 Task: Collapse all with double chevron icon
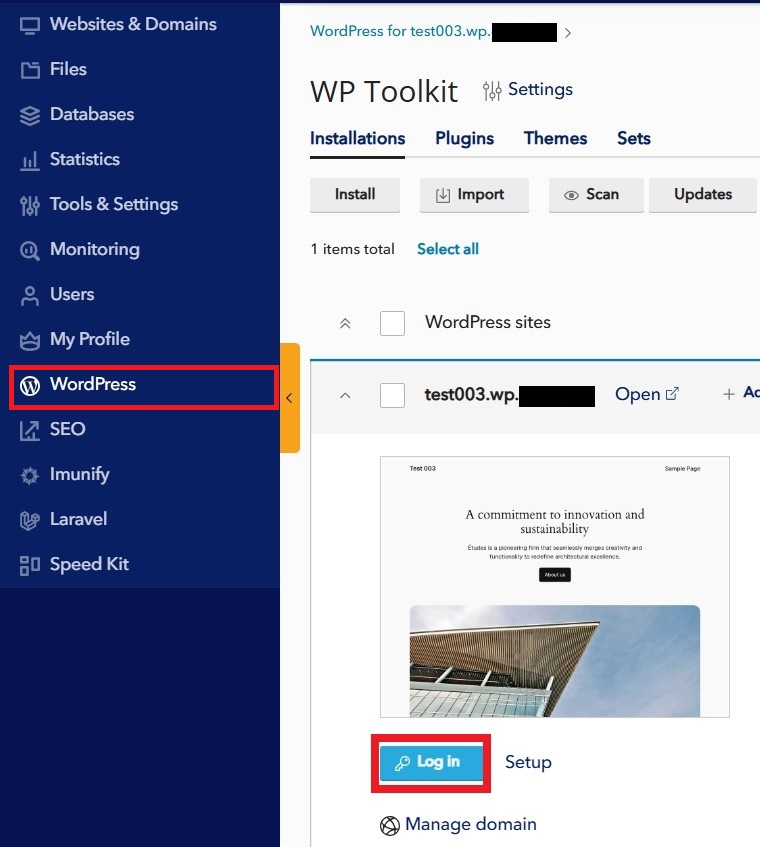pyautogui.click(x=345, y=324)
